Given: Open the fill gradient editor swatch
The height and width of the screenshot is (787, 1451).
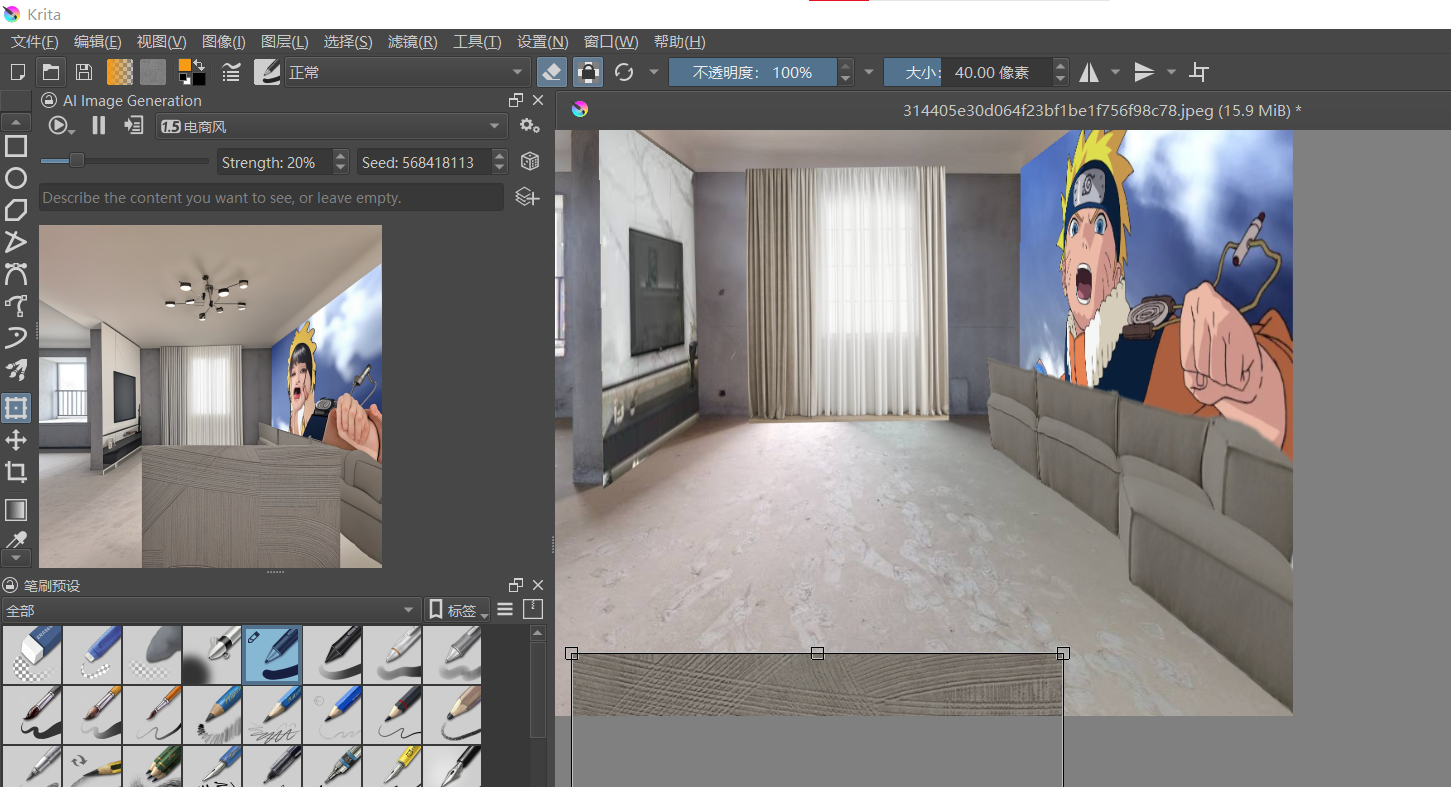Looking at the screenshot, I should pyautogui.click(x=120, y=72).
